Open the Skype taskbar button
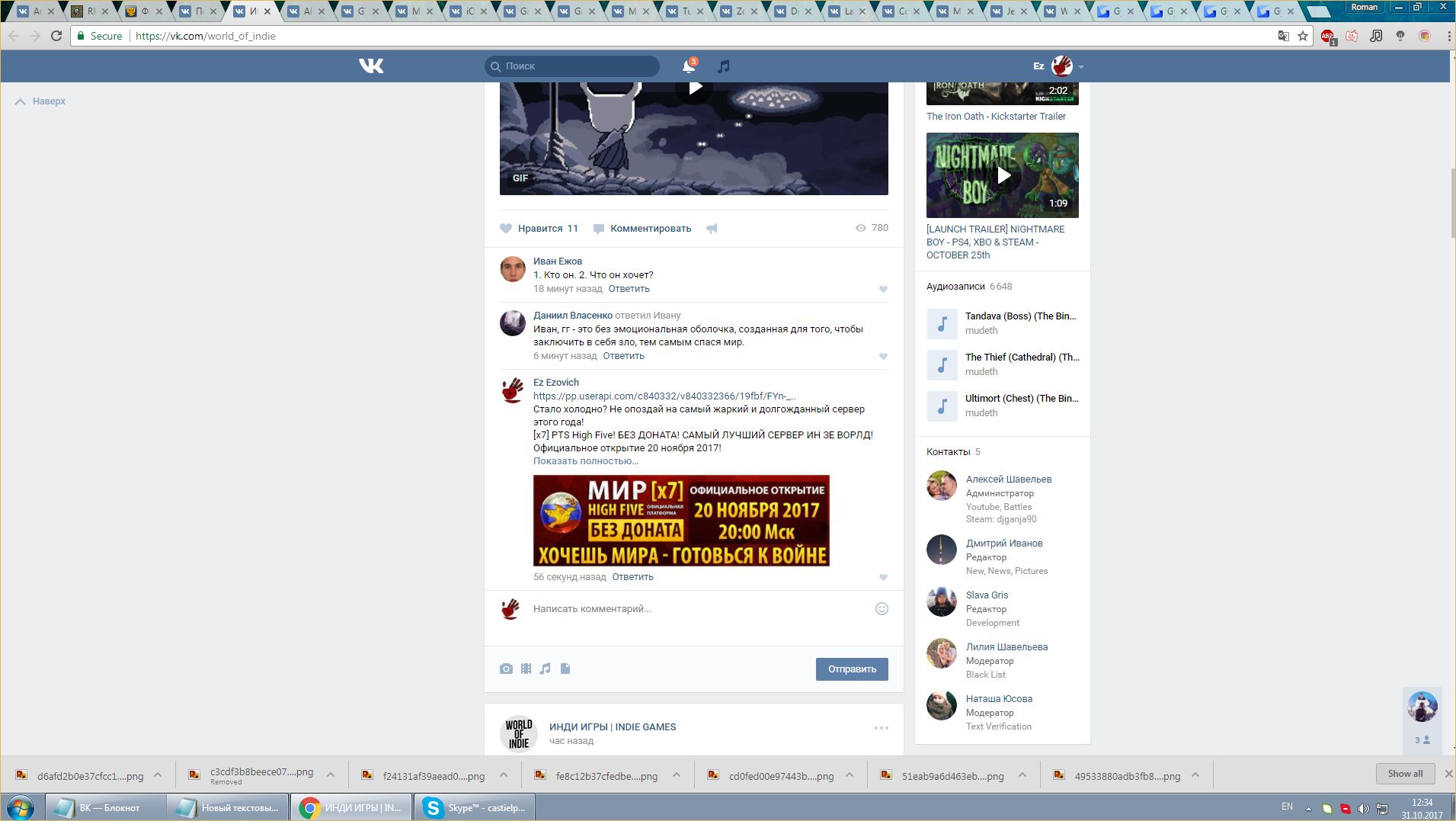Viewport: 1456px width, 821px height. [474, 807]
